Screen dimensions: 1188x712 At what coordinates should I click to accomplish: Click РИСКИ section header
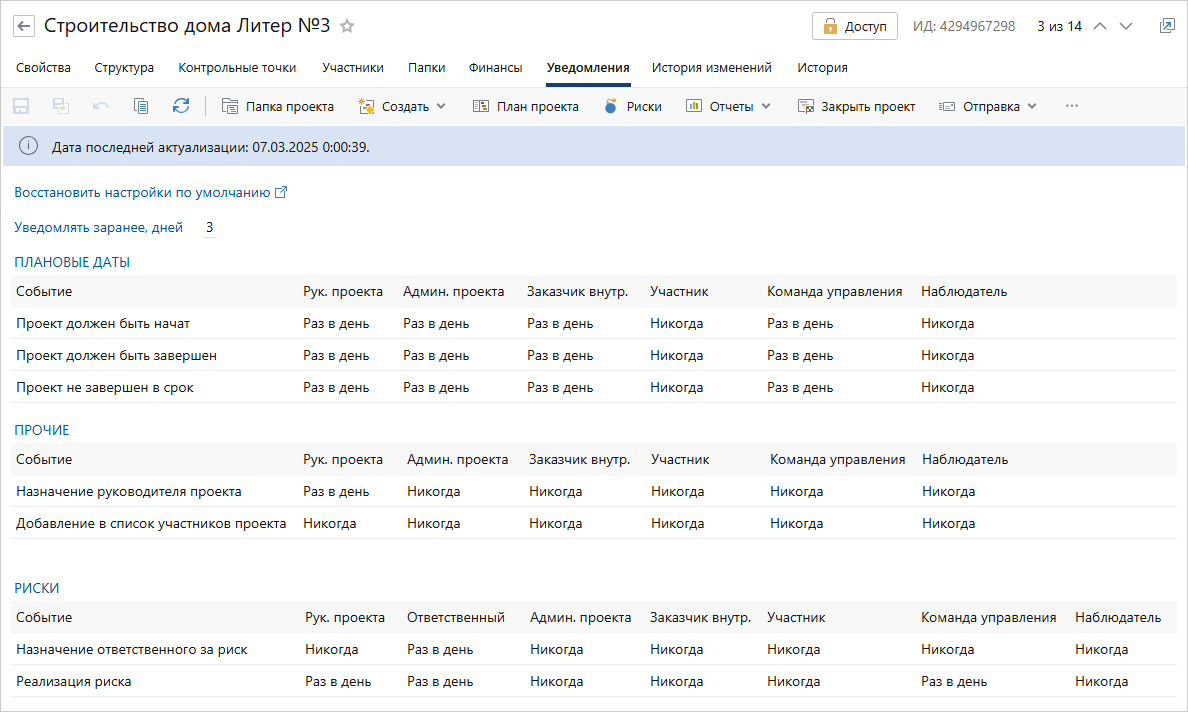coord(36,588)
